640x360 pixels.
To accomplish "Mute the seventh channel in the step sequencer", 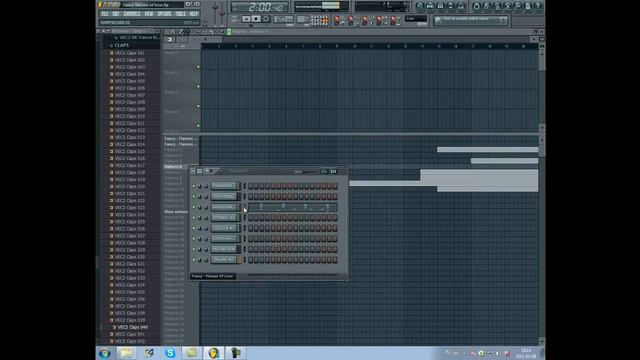I will 194,249.
